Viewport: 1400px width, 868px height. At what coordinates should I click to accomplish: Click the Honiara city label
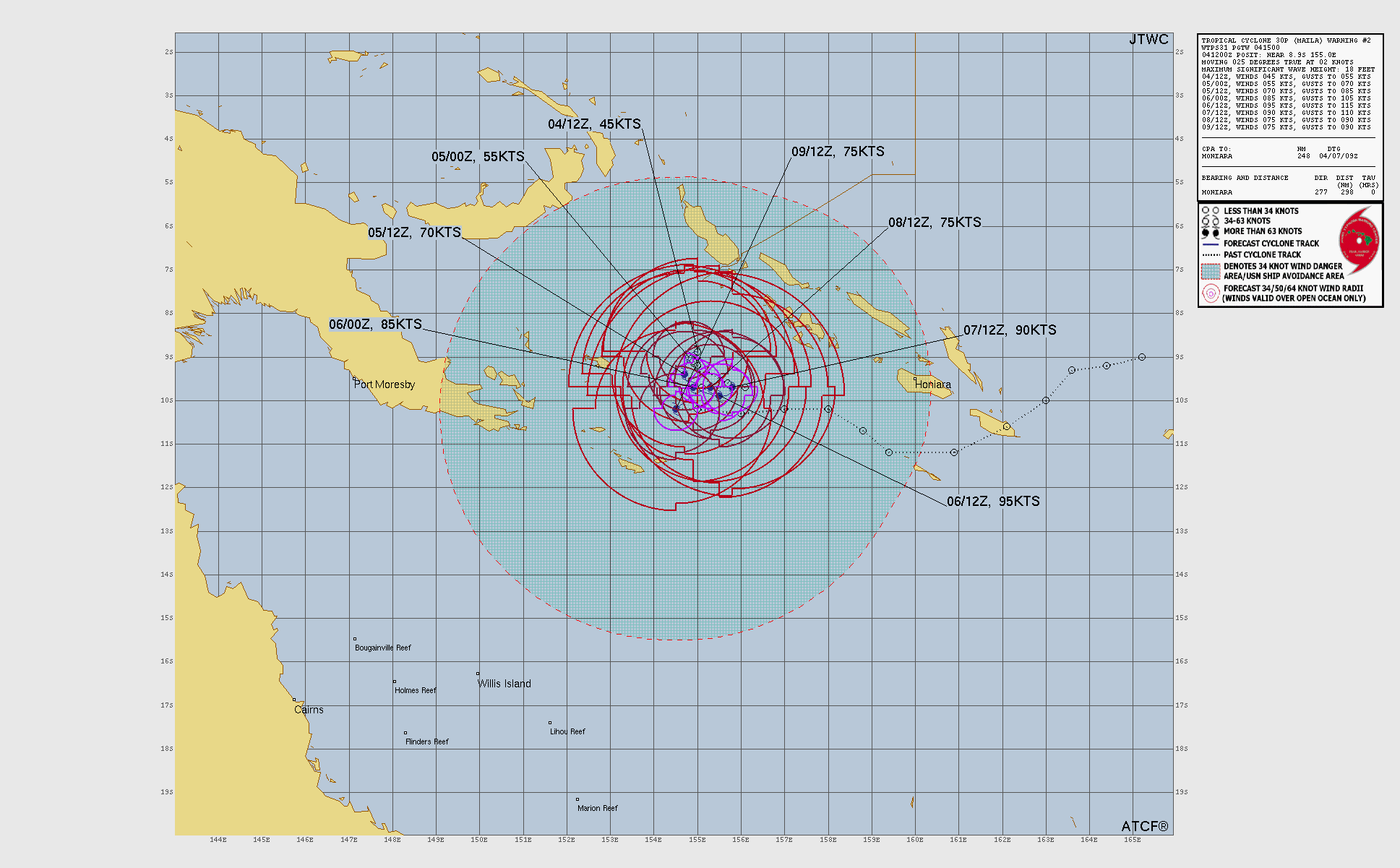click(933, 384)
